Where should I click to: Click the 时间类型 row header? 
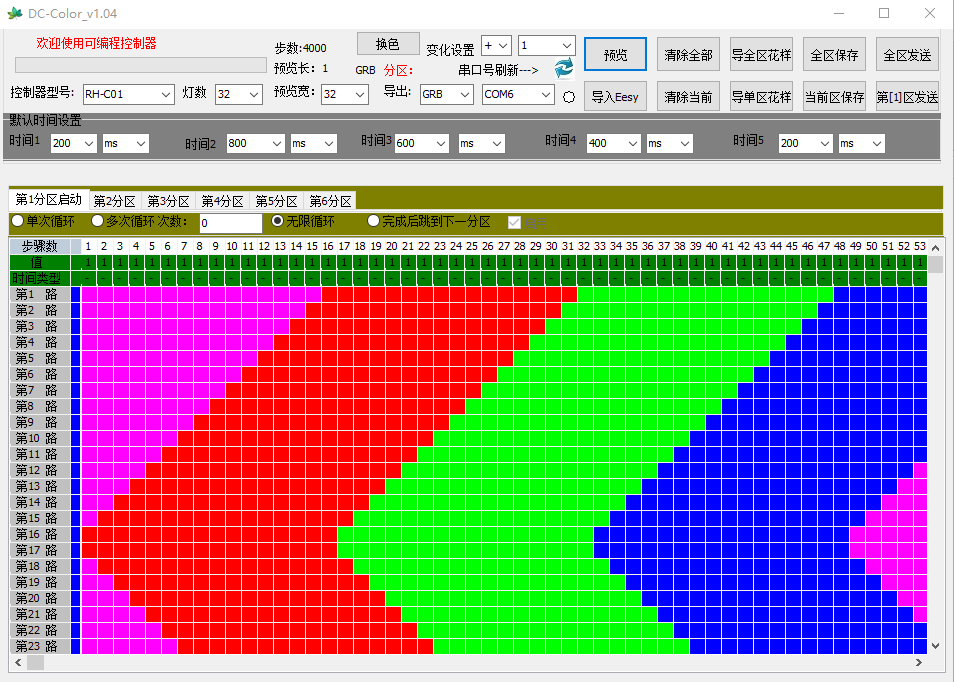pos(40,278)
